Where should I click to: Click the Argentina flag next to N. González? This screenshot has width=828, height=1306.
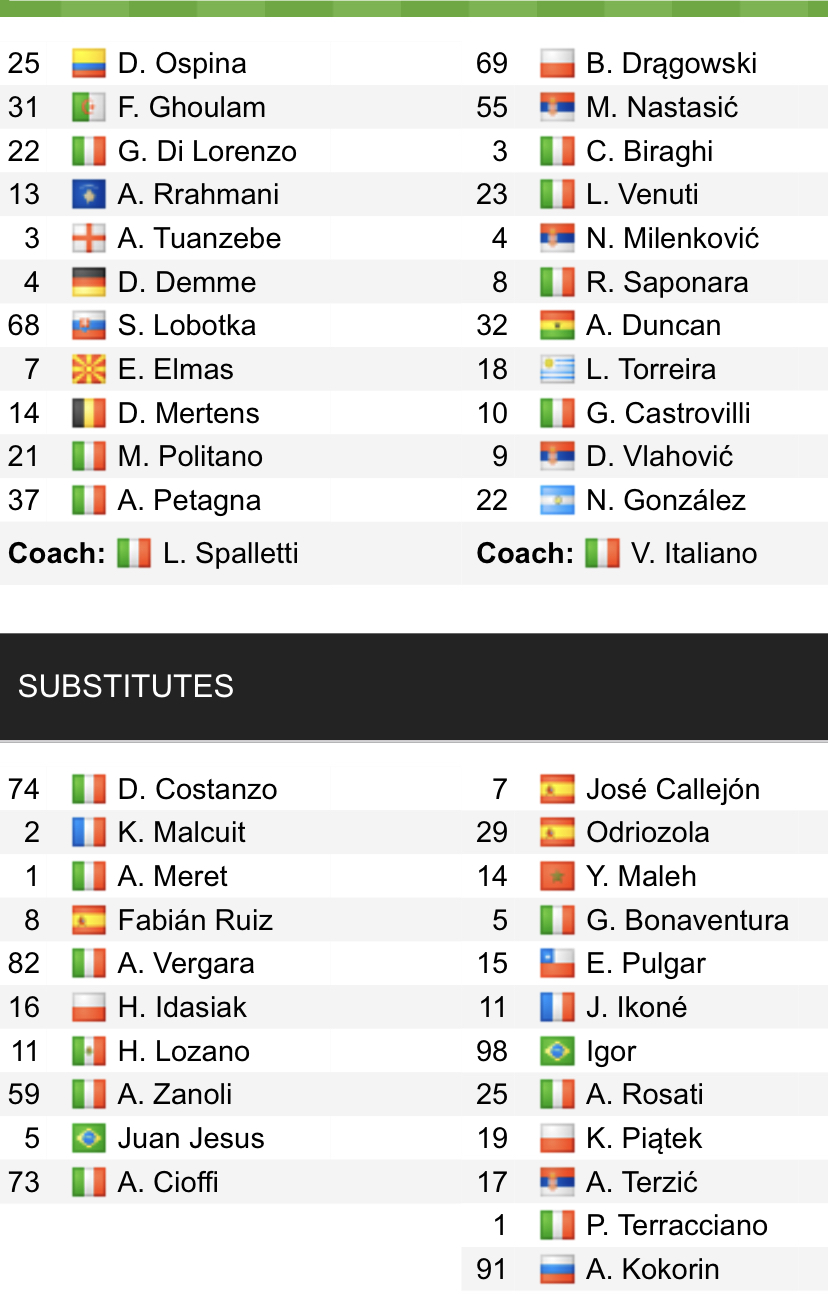point(557,501)
